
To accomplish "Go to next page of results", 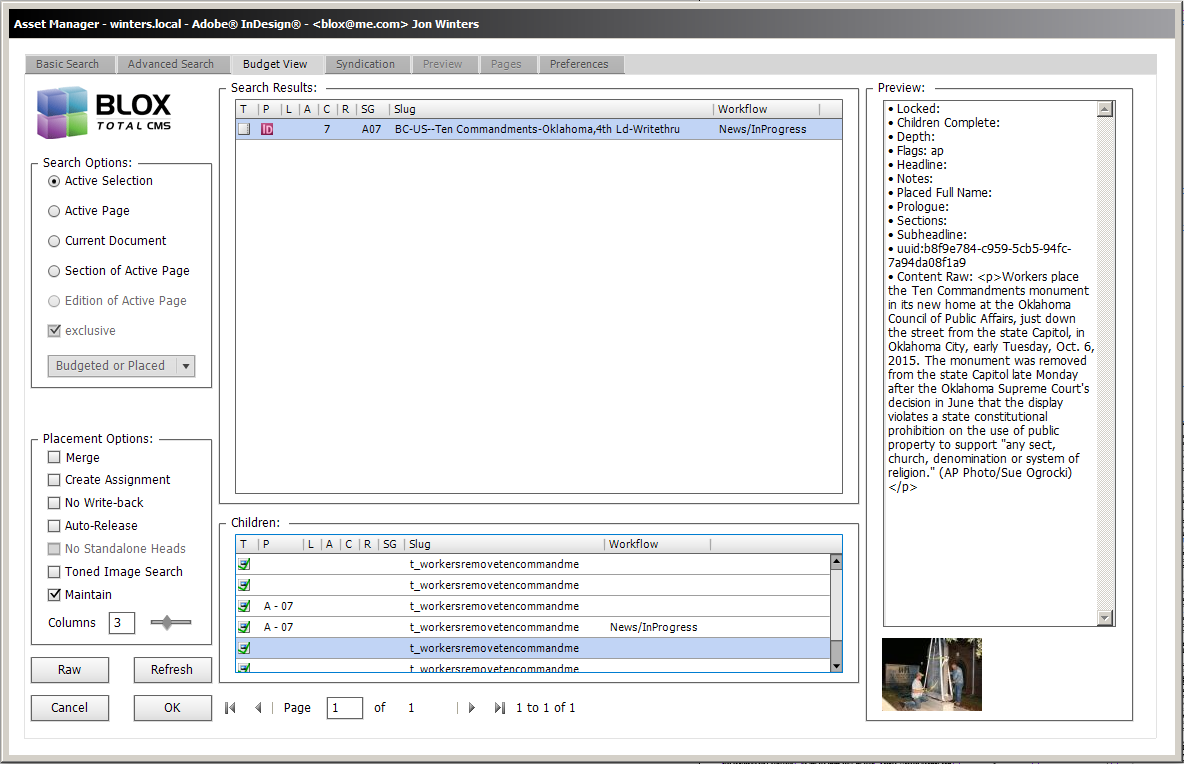I will point(472,708).
